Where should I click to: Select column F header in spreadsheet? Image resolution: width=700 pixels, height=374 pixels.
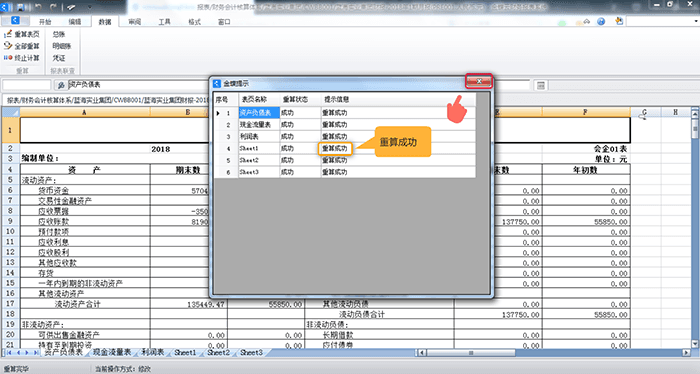click(x=585, y=112)
